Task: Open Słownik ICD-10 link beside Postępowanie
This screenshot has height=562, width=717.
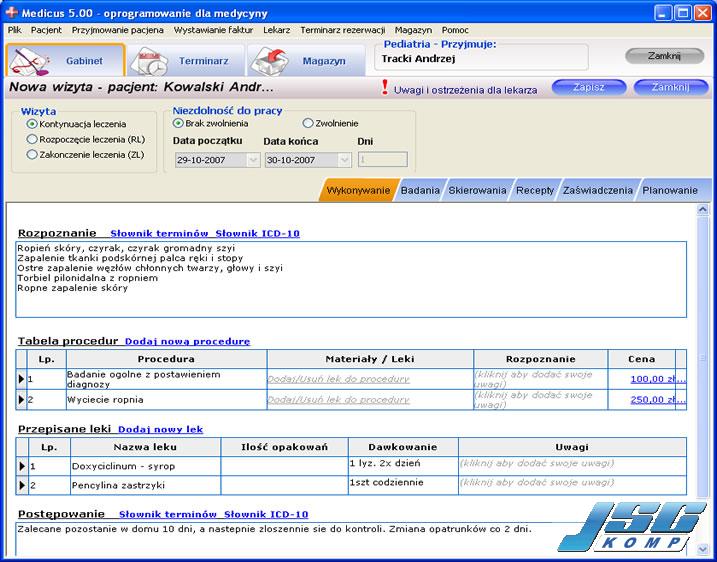Action: pos(266,514)
